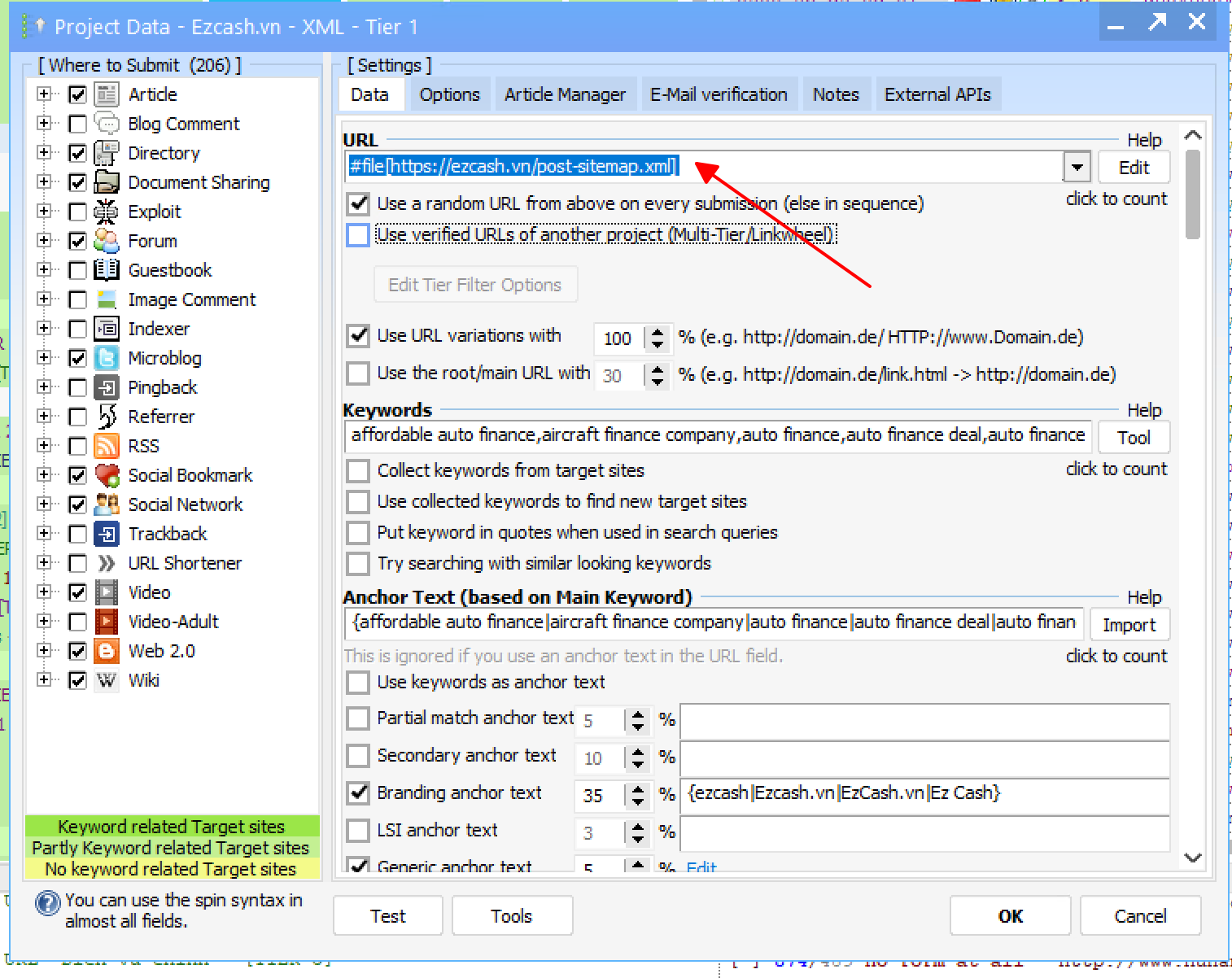This screenshot has width=1232, height=978.
Task: Enable verified URLs of another project
Action: click(x=358, y=234)
